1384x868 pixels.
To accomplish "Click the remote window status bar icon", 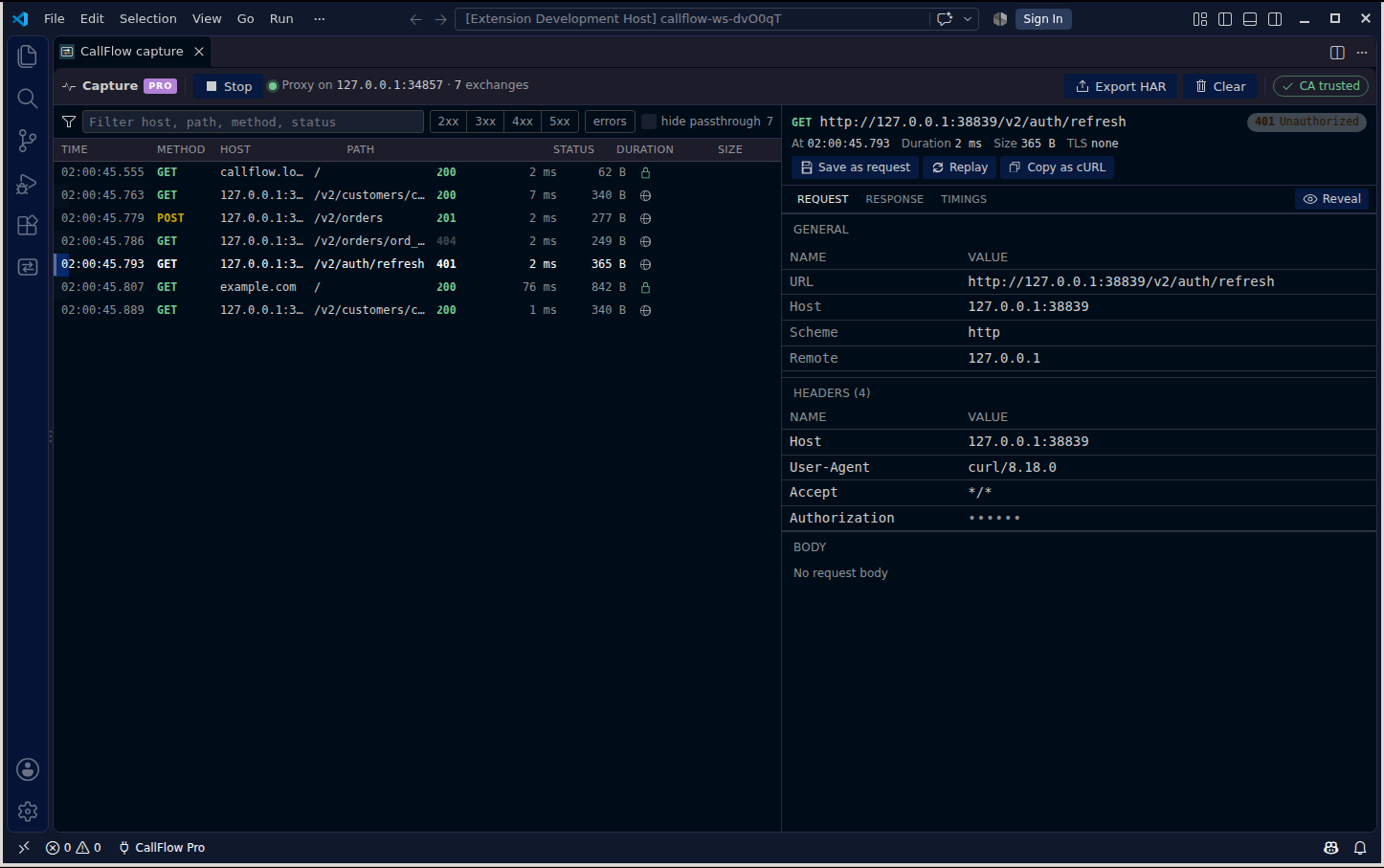I will click(x=24, y=848).
